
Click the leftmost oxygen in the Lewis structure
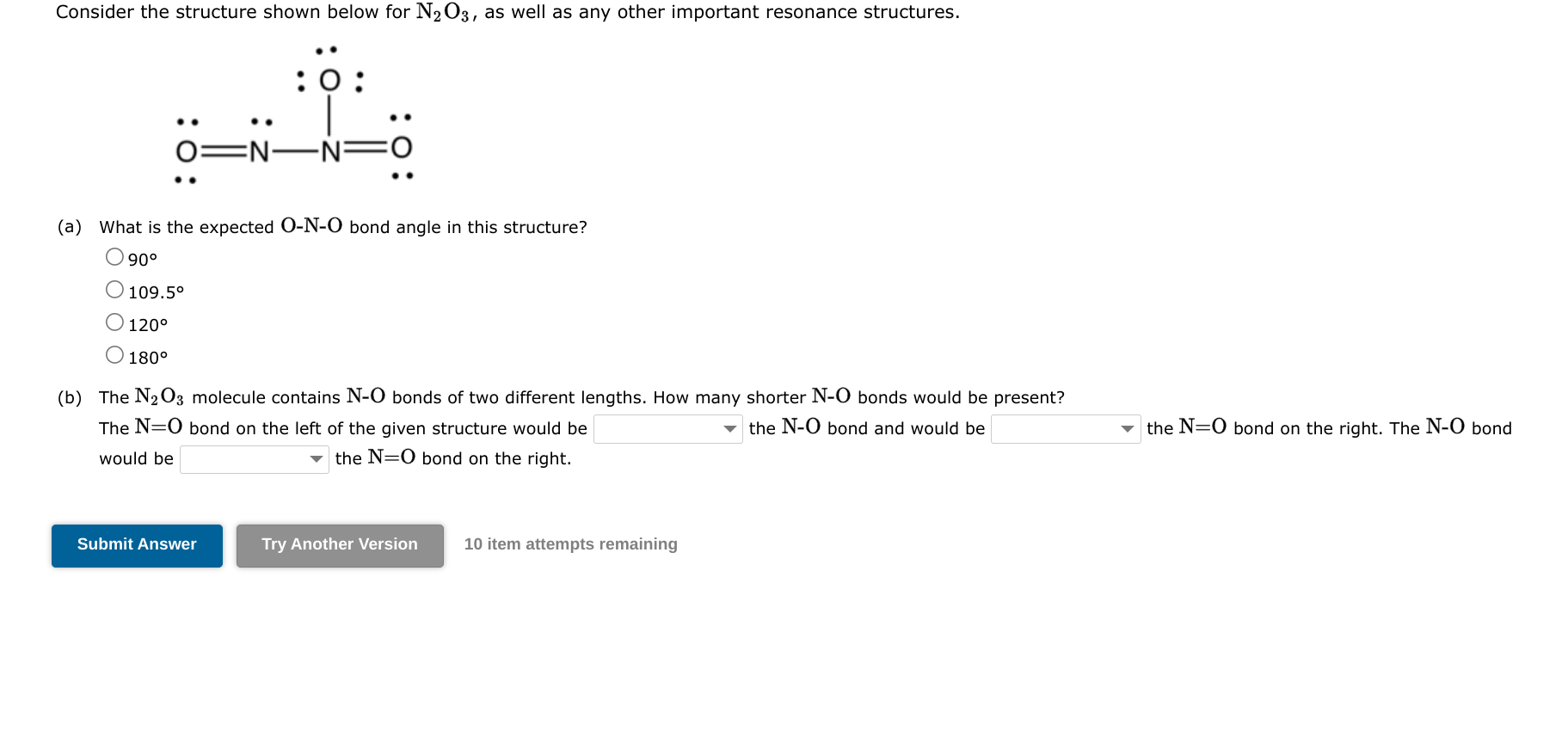186,150
